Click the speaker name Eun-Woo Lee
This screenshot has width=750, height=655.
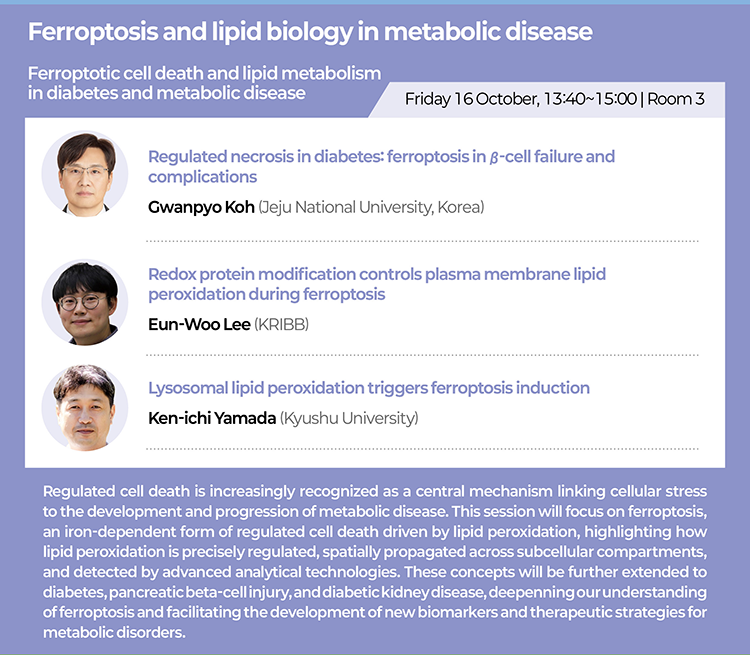[x=199, y=324]
